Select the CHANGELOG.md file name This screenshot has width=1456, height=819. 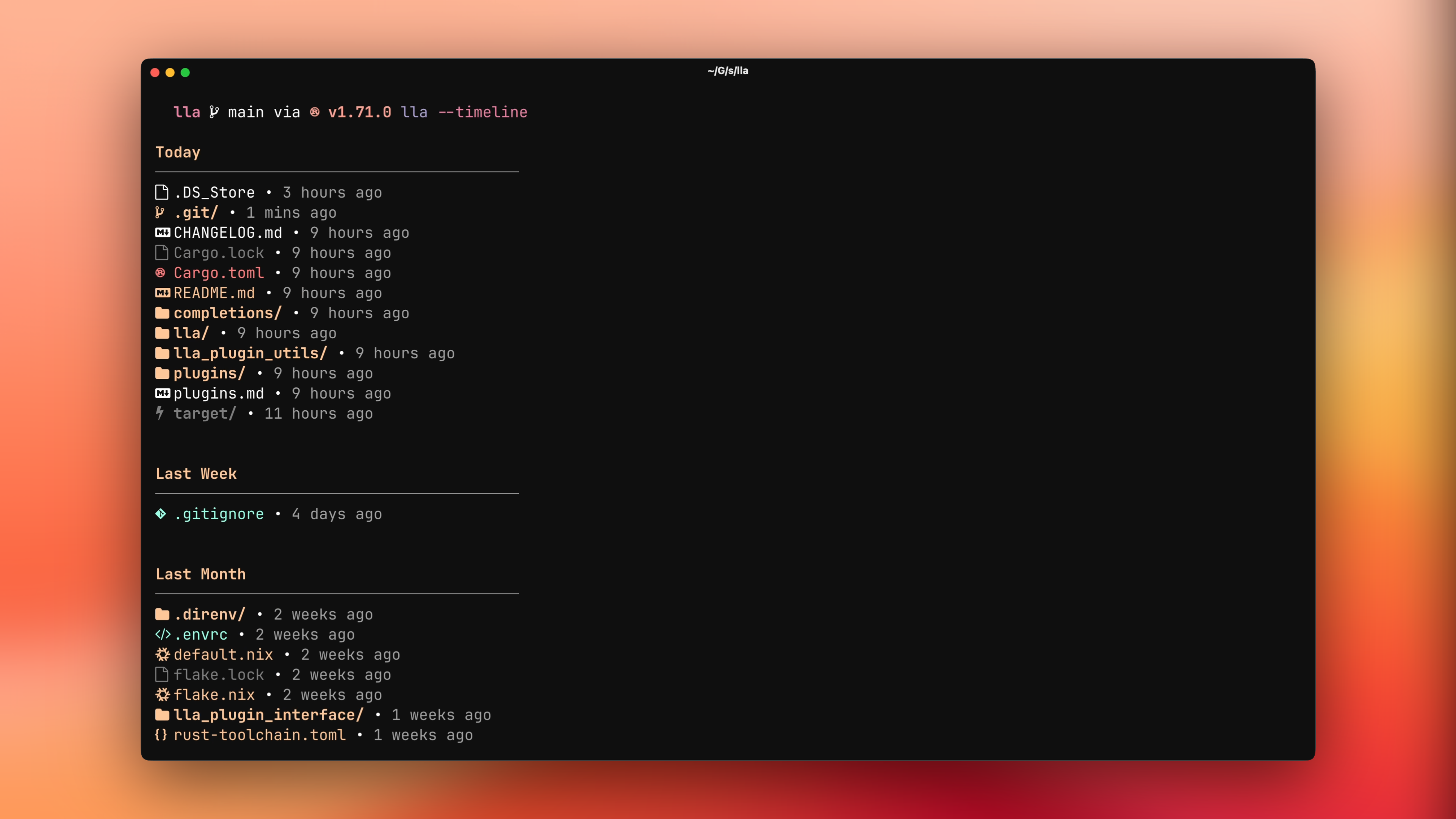[228, 232]
